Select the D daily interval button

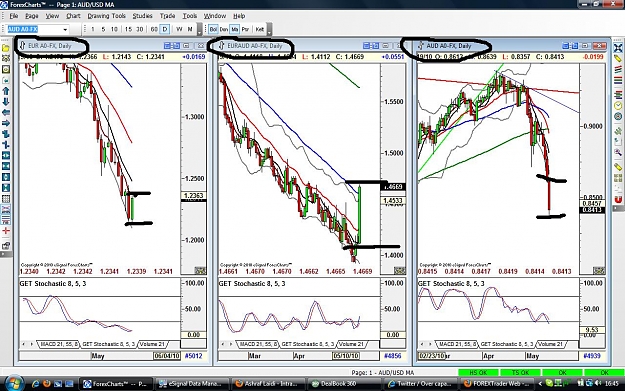(165, 29)
